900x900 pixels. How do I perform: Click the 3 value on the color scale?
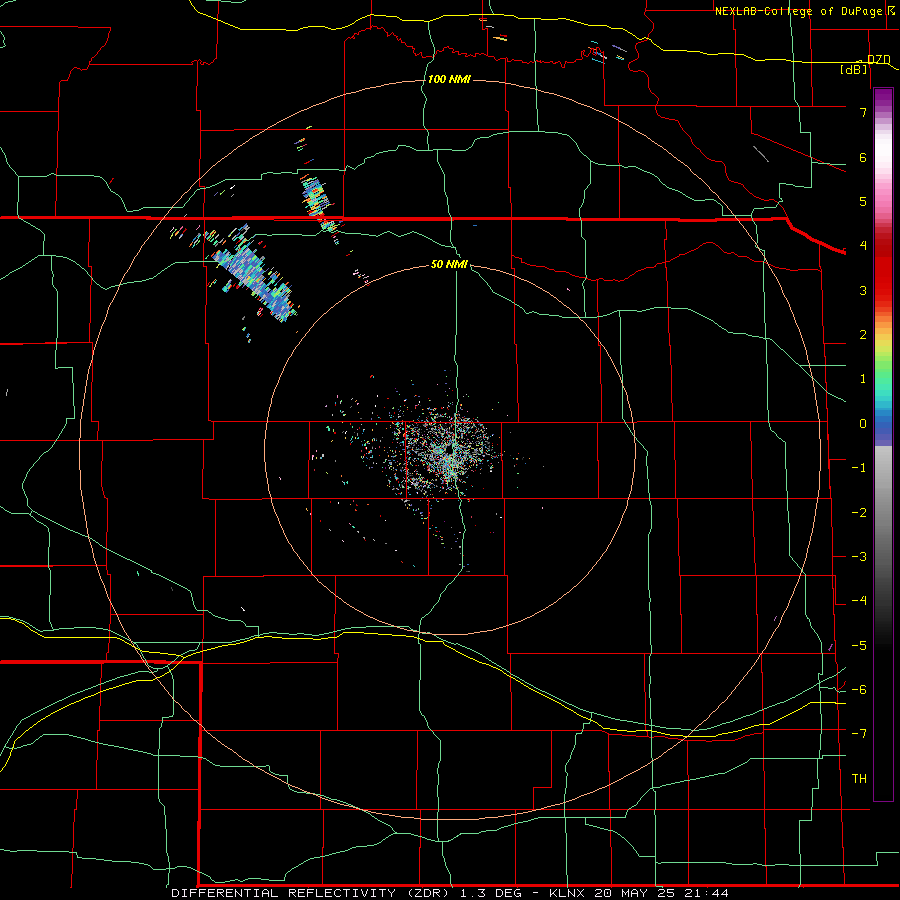click(863, 290)
